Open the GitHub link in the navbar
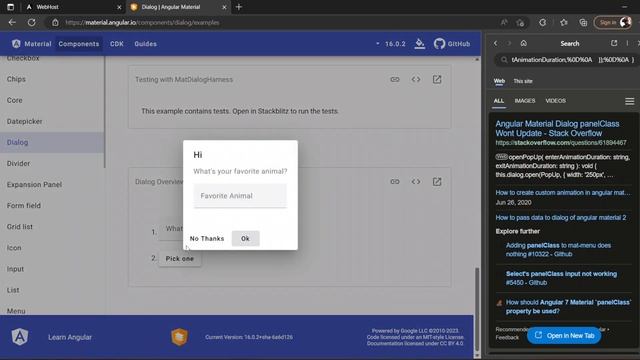 click(x=452, y=44)
